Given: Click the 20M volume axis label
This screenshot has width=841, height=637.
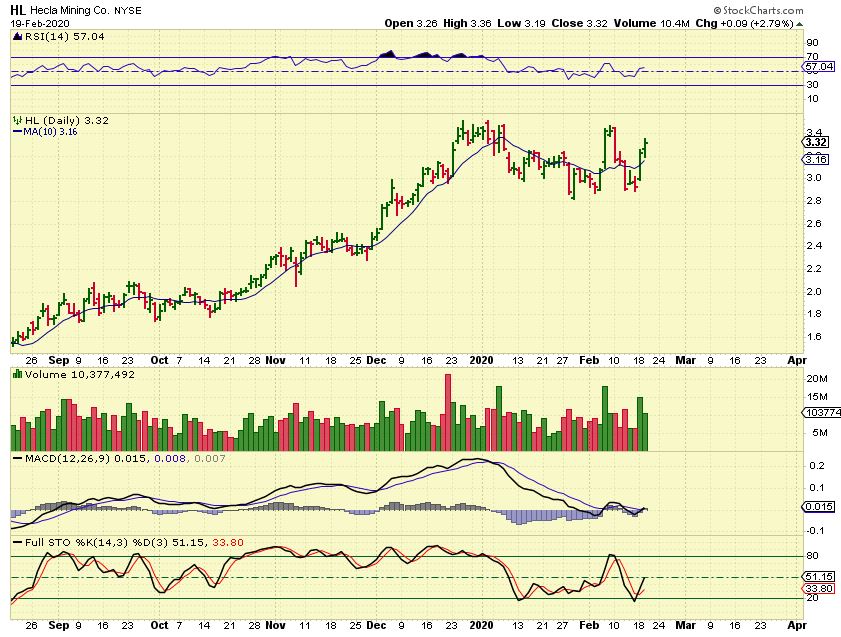Looking at the screenshot, I should [x=816, y=379].
